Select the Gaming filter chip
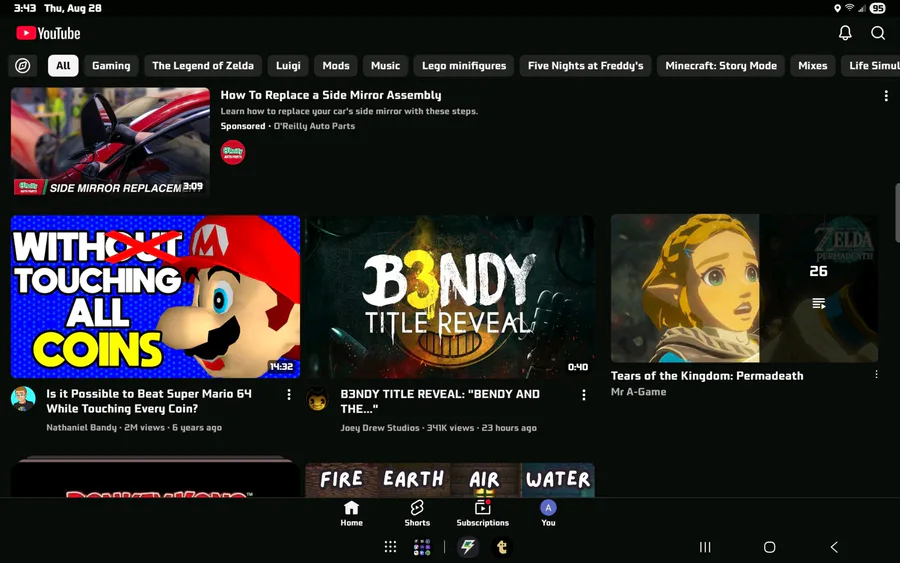This screenshot has width=900, height=563. point(111,65)
